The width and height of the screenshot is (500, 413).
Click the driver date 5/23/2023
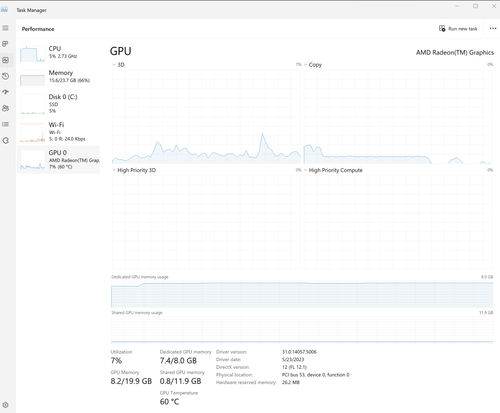[293, 360]
